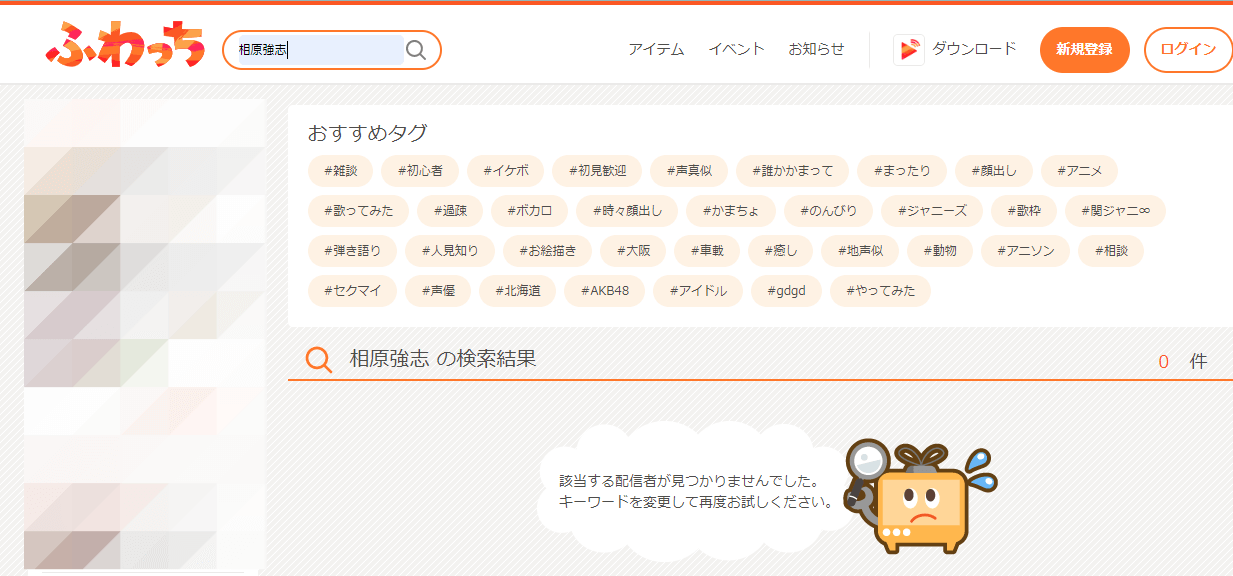The height and width of the screenshot is (576, 1233).
Task: Click the ふわっち site logo
Action: pyautogui.click(x=125, y=45)
